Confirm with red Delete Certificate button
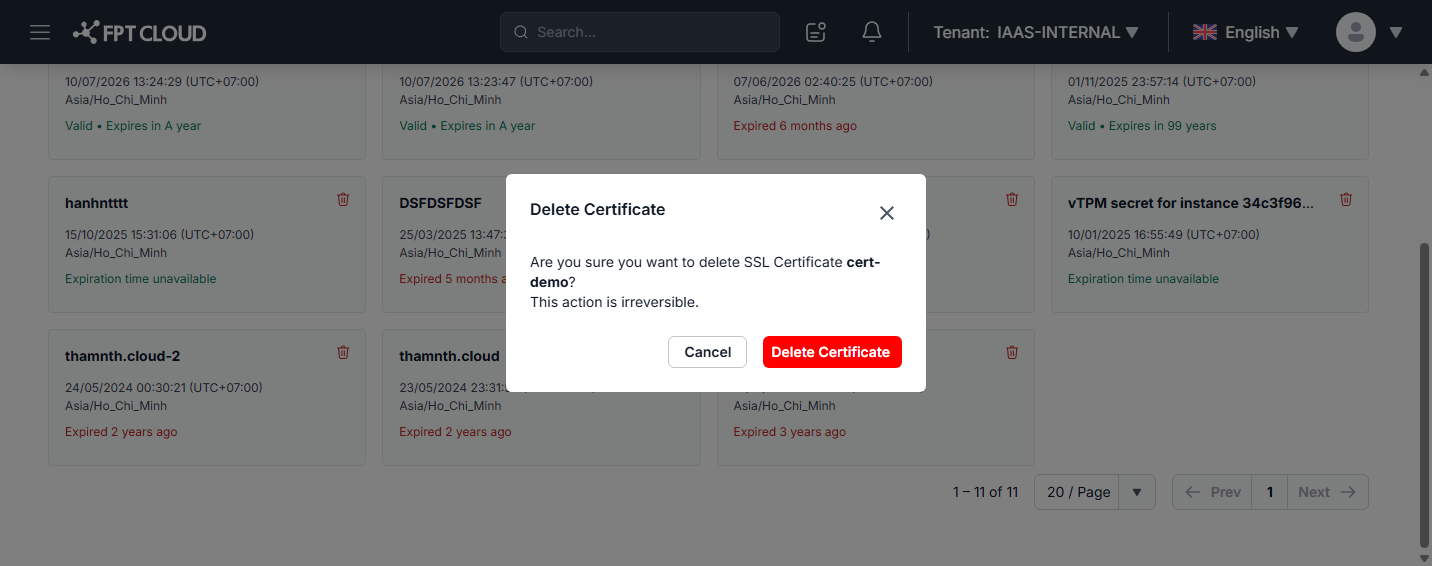 click(x=832, y=352)
